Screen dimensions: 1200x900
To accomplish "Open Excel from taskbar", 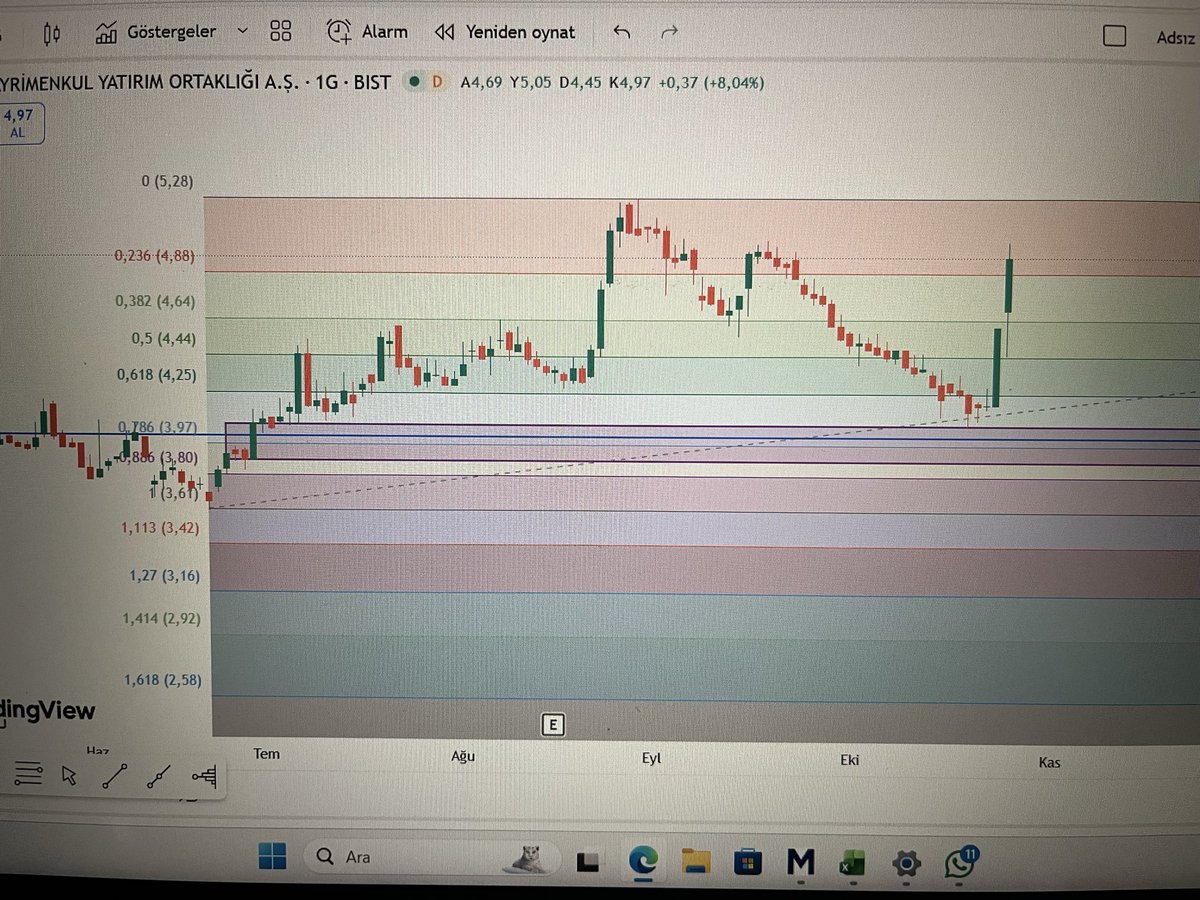I will point(852,863).
